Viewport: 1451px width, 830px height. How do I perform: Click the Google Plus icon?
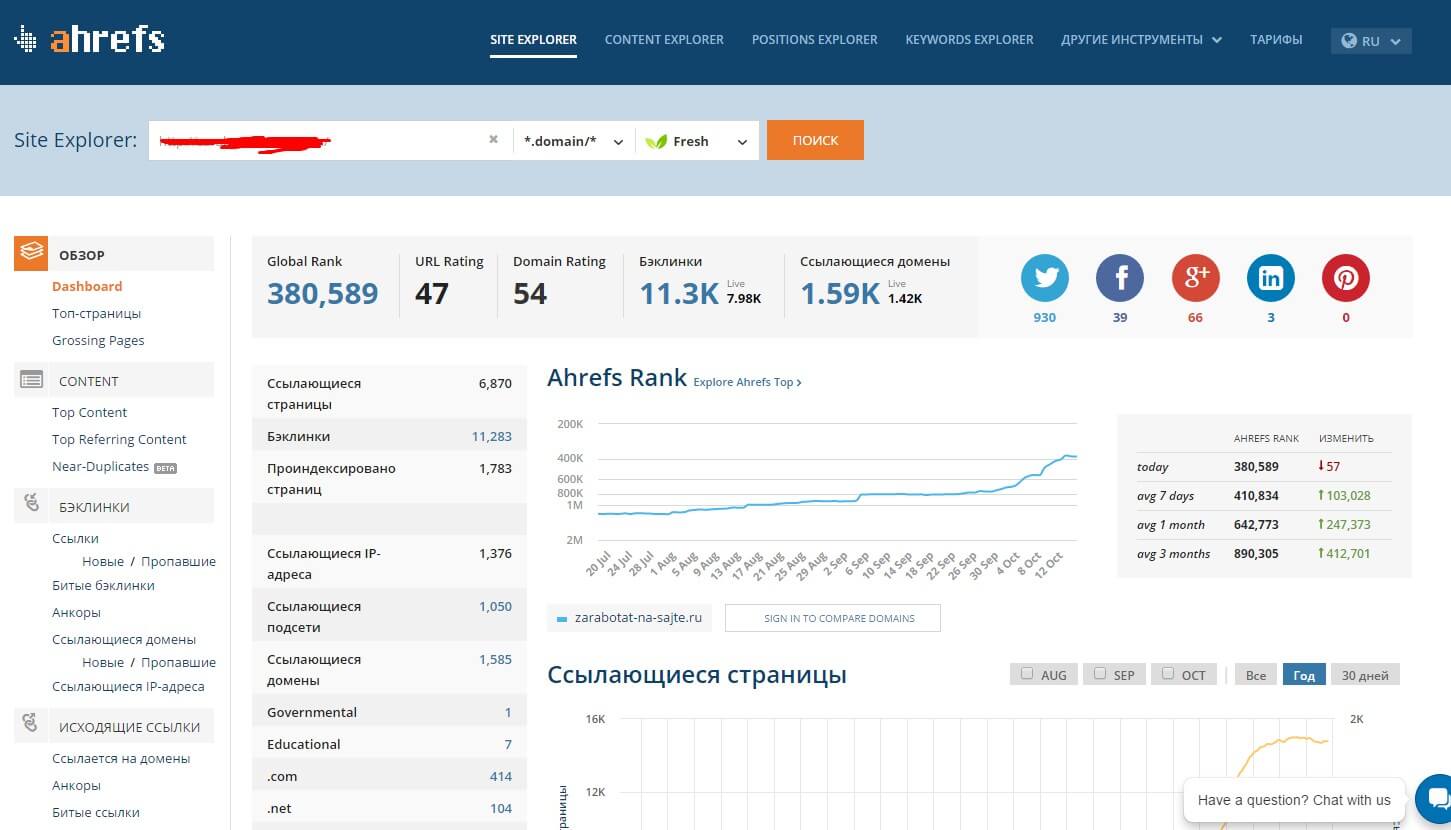point(1195,278)
